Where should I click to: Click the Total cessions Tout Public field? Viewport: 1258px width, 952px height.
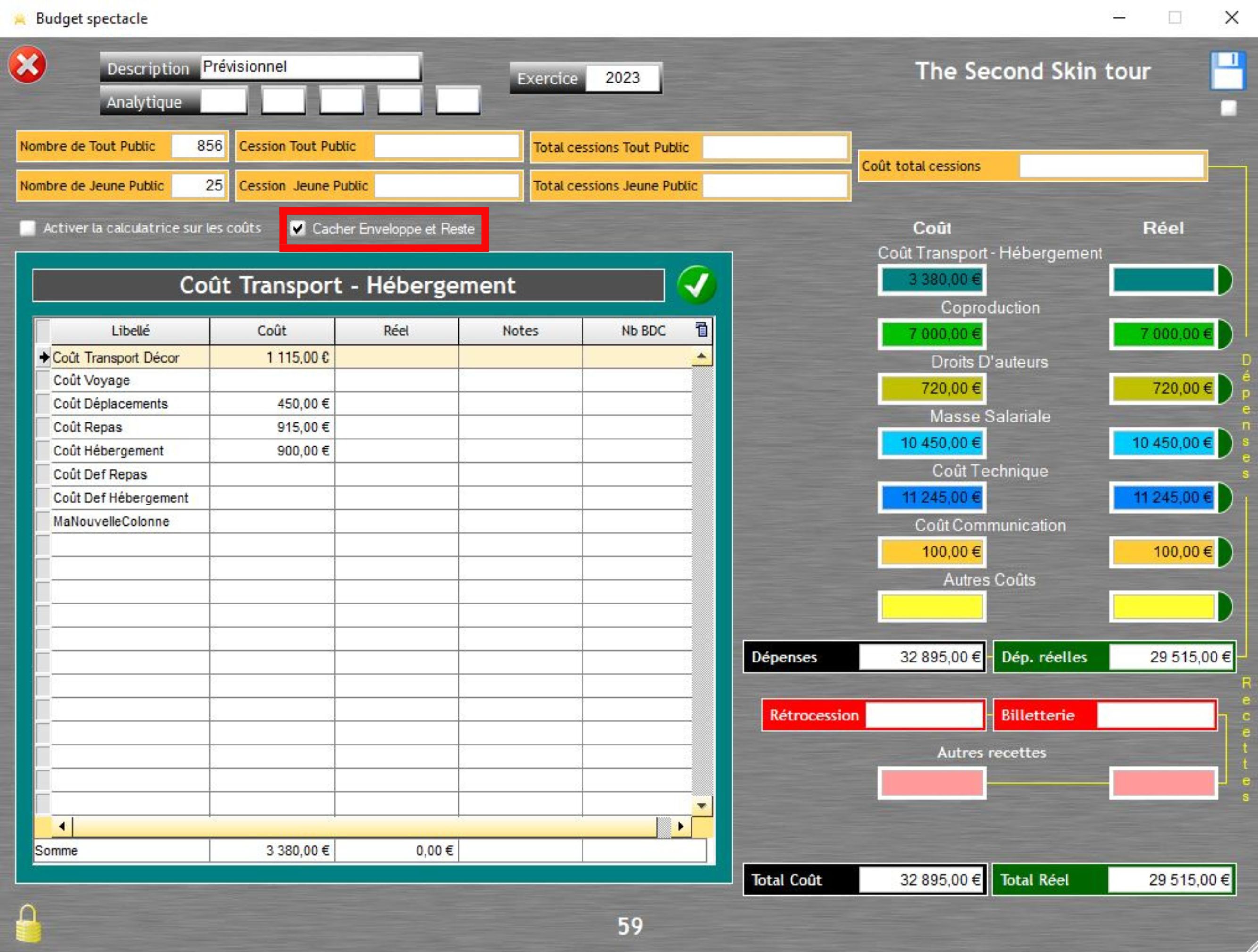[x=775, y=147]
